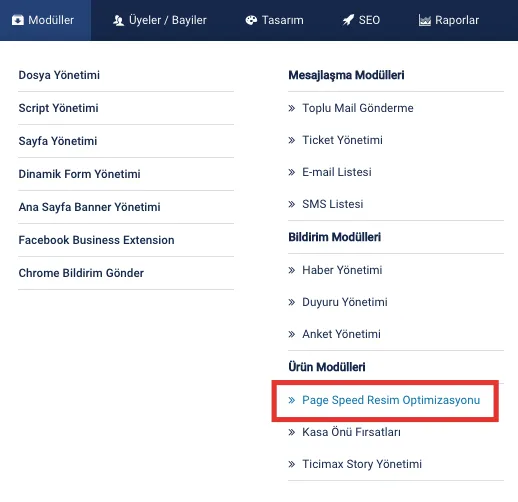518x502 pixels.
Task: Click chevron icon beside Duyuru Yönetimi
Action: click(292, 302)
